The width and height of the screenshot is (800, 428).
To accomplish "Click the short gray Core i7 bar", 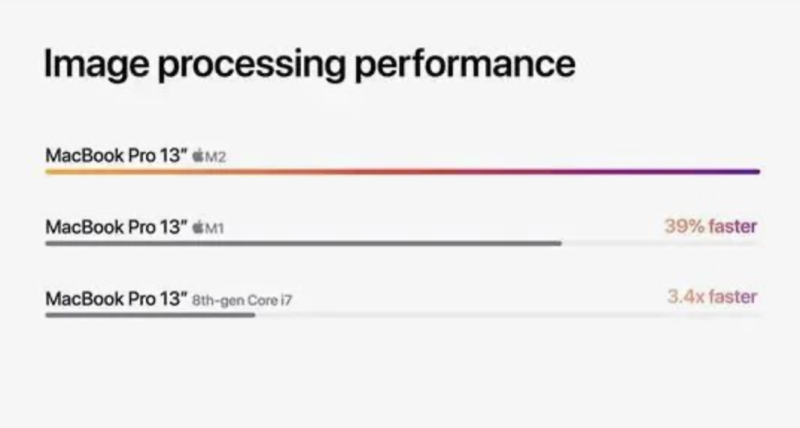I will point(151,315).
